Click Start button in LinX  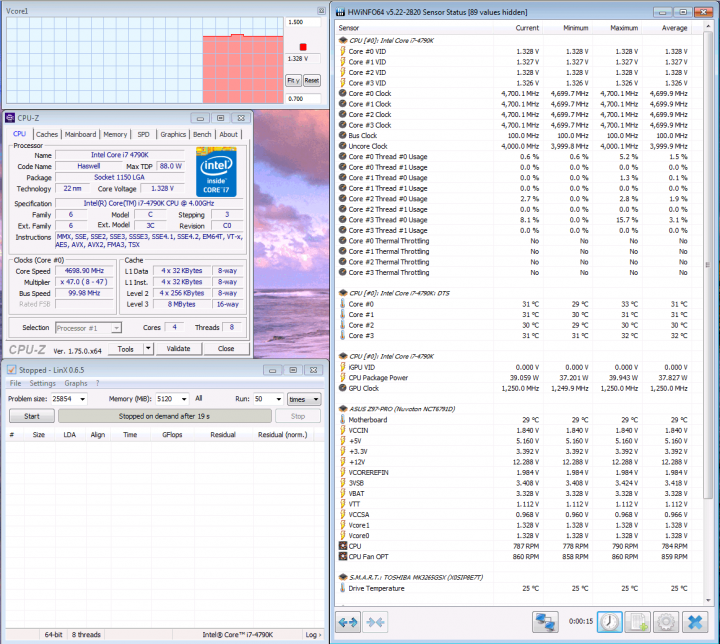point(32,416)
